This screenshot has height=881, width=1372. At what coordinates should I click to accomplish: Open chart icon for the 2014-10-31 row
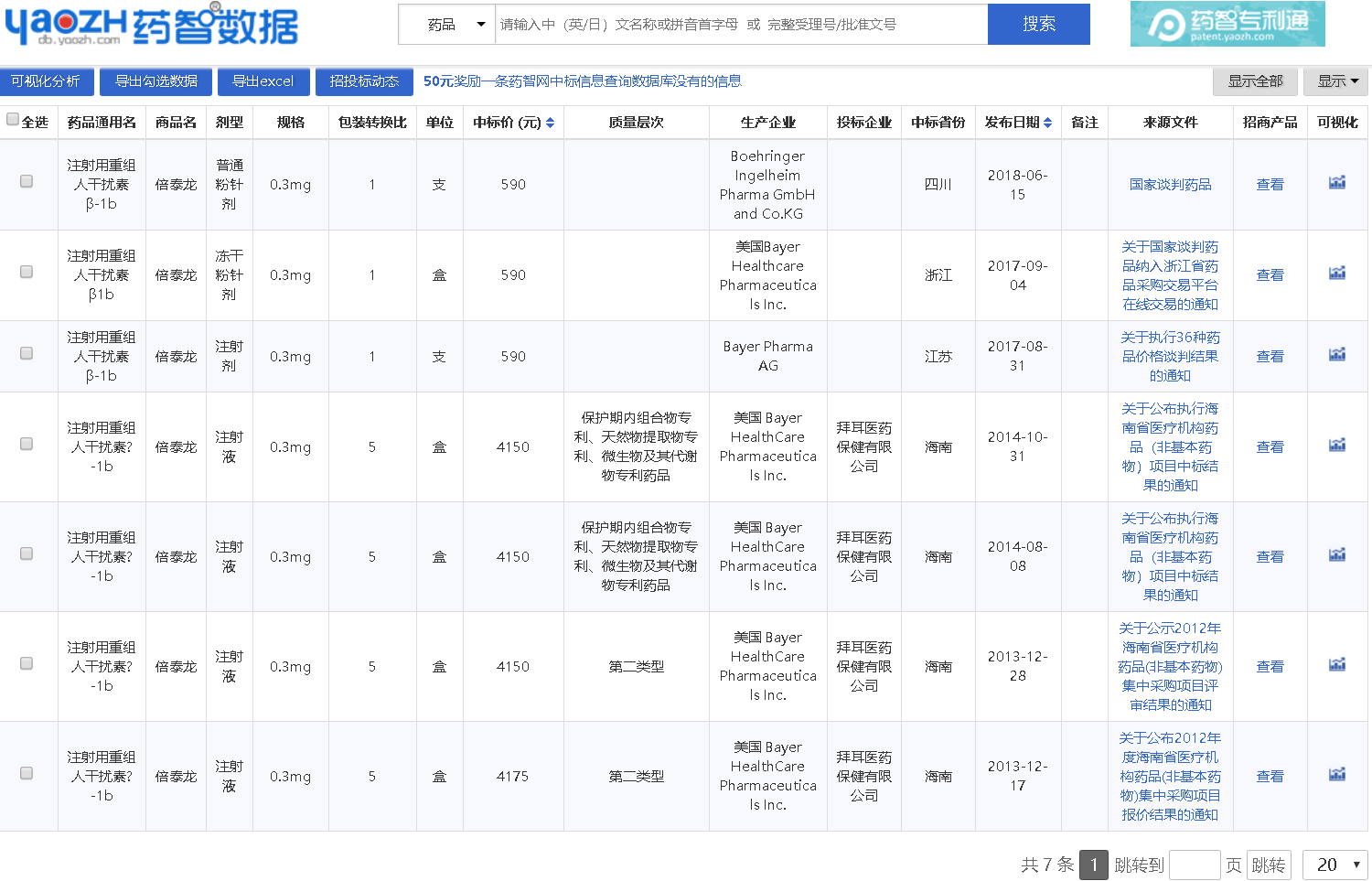[1337, 446]
